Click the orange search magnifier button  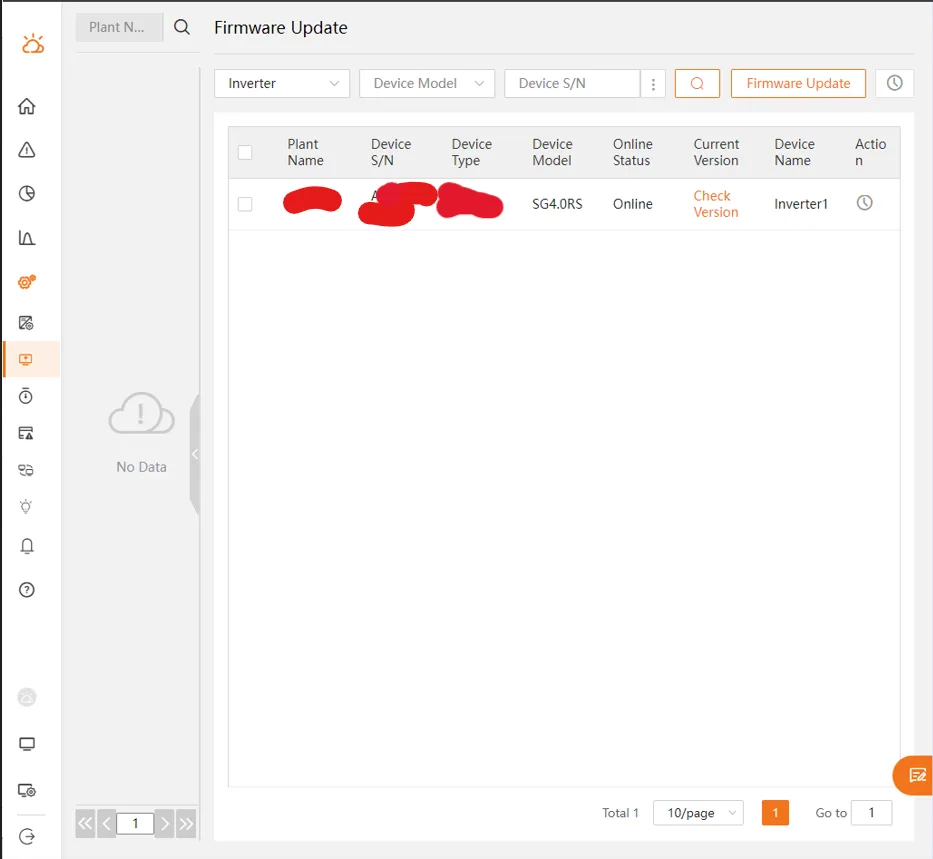(697, 84)
